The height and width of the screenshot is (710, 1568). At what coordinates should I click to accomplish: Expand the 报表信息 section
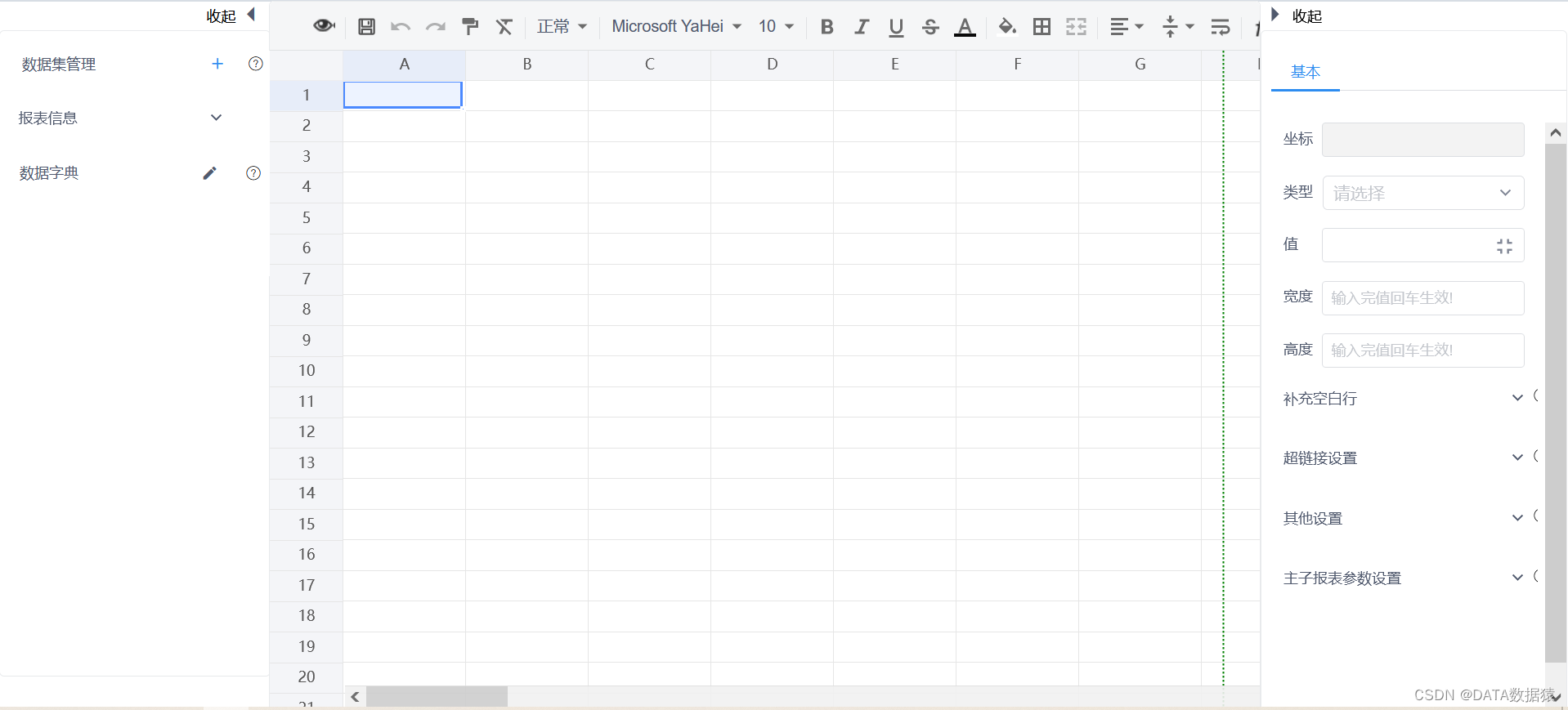(x=216, y=118)
